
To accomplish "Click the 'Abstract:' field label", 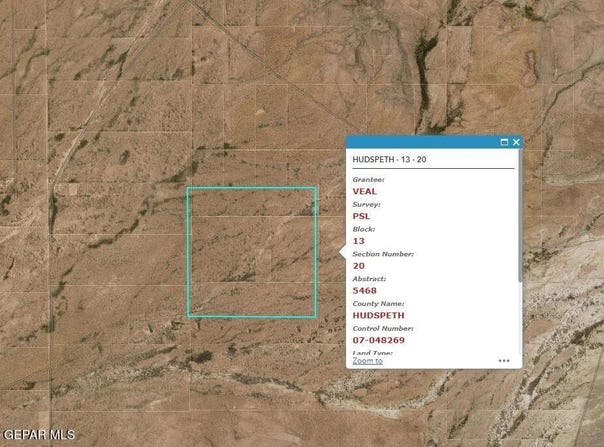I will coord(369,279).
